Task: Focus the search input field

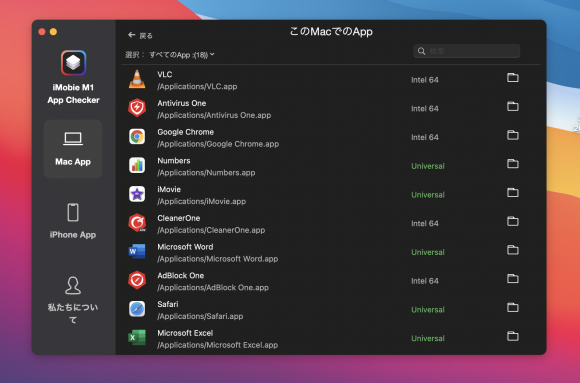Action: click(466, 51)
